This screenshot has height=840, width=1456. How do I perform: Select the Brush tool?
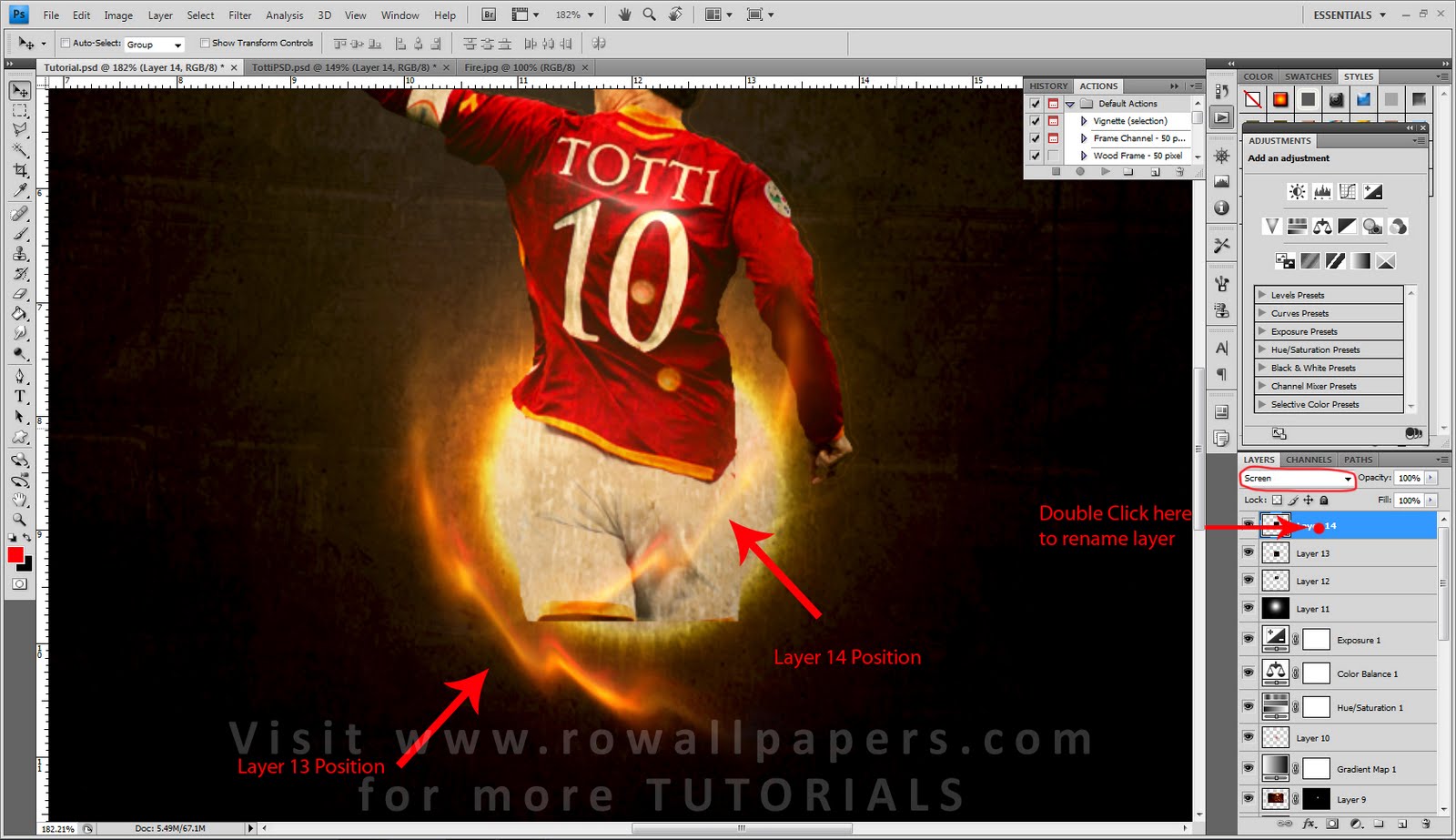click(x=20, y=234)
